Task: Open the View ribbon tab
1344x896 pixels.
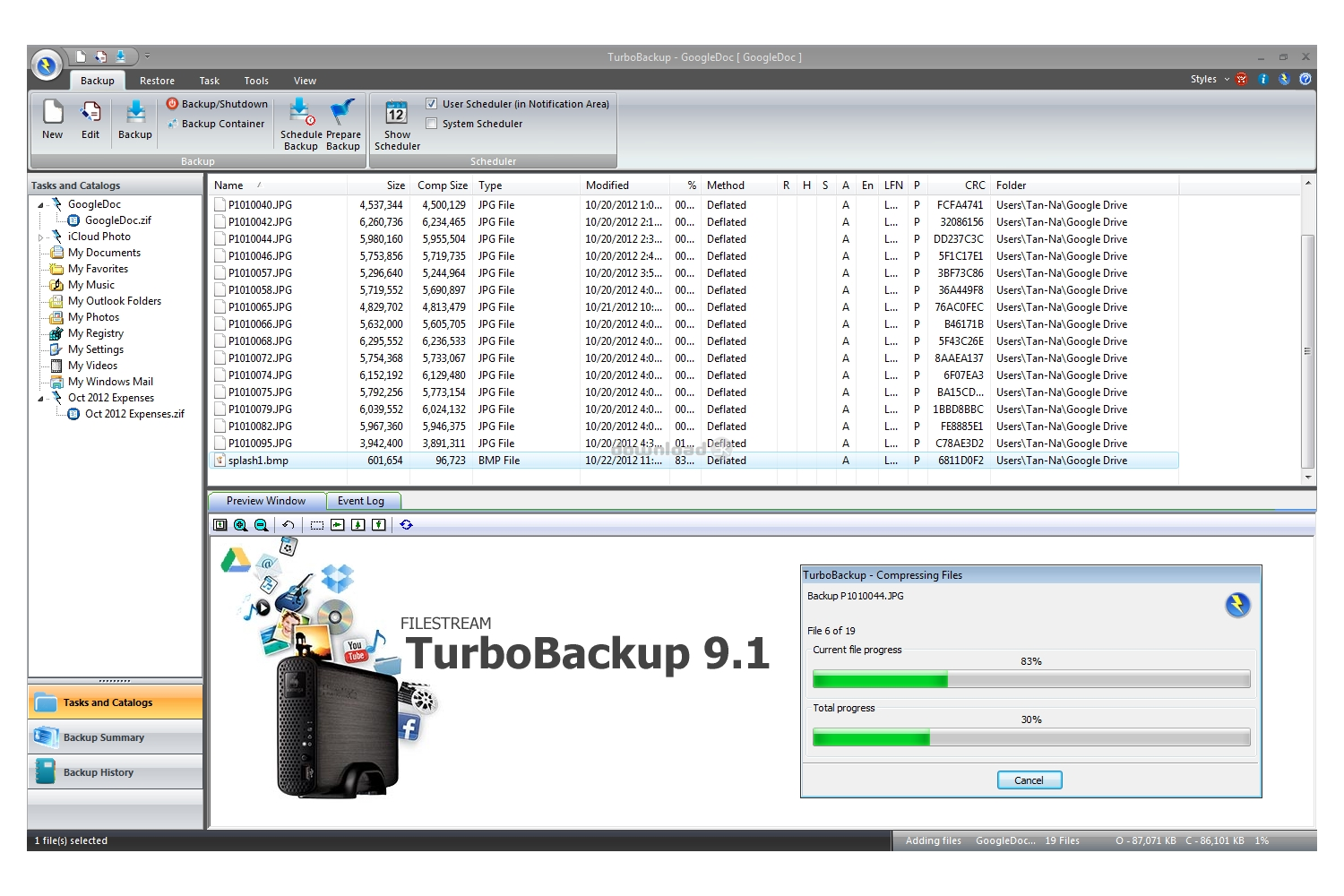Action: 305,81
